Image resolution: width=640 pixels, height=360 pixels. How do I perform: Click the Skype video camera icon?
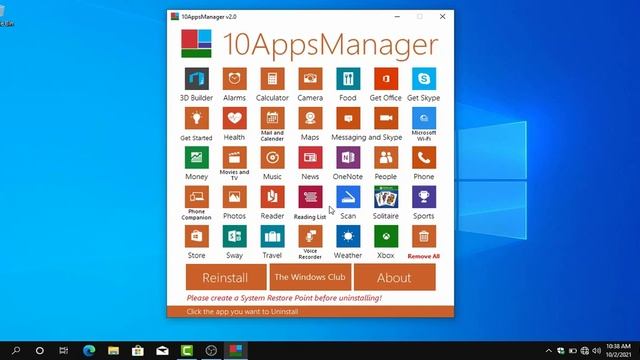click(x=386, y=118)
